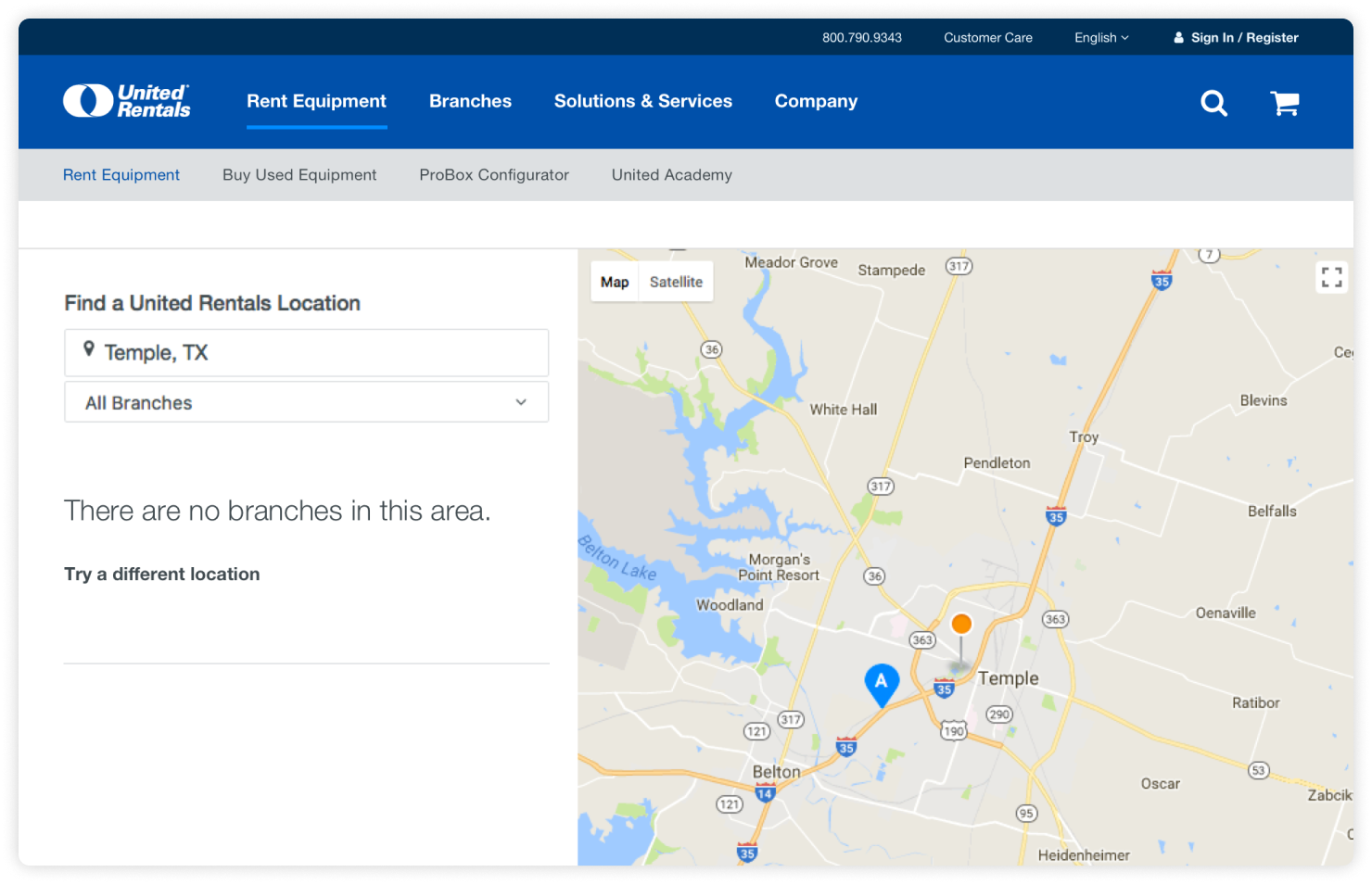Select the Map view type
This screenshot has width=1372, height=885.
(x=614, y=282)
